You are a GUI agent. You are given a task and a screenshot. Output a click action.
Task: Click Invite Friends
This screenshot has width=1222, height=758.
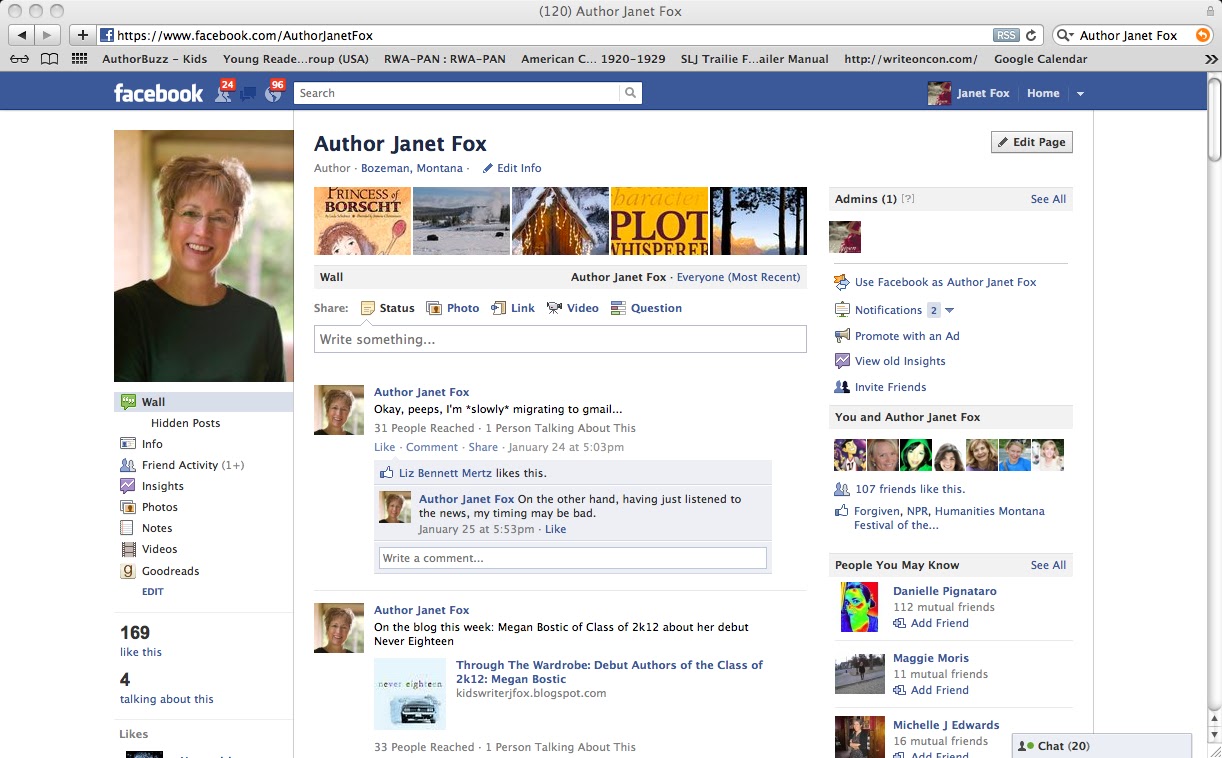coord(890,387)
